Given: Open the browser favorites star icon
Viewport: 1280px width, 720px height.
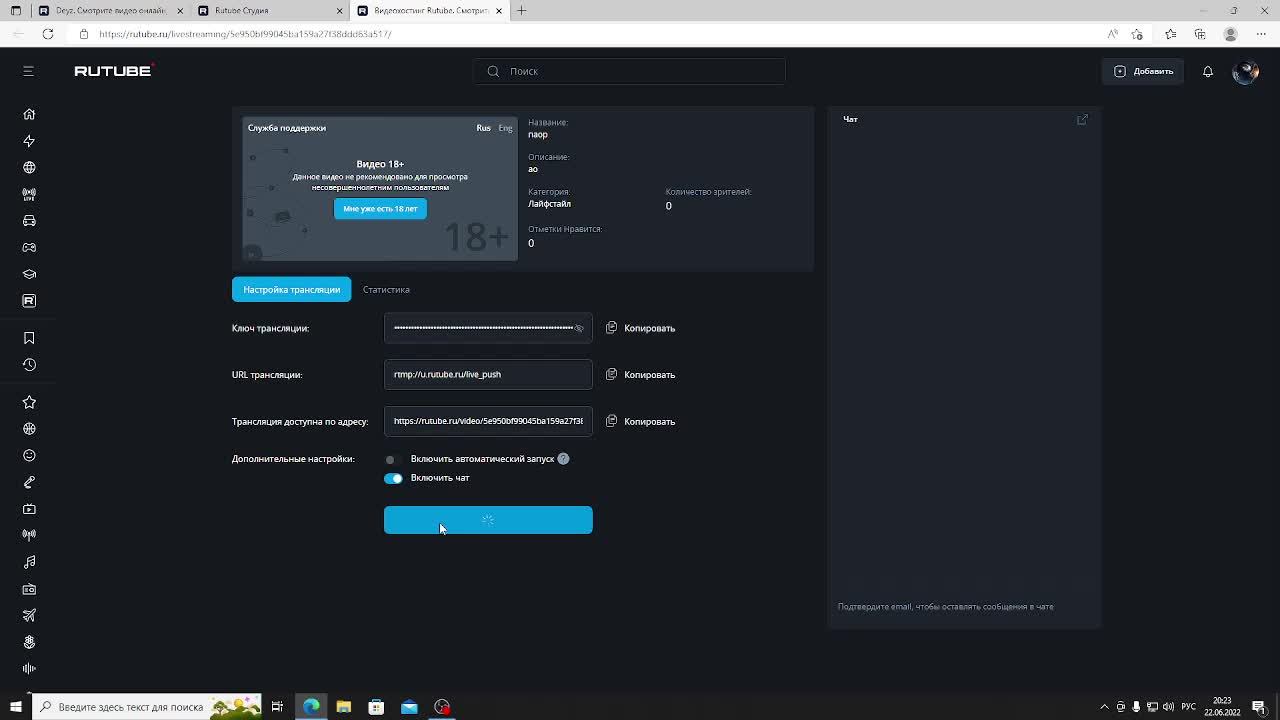Looking at the screenshot, I should (x=1170, y=34).
